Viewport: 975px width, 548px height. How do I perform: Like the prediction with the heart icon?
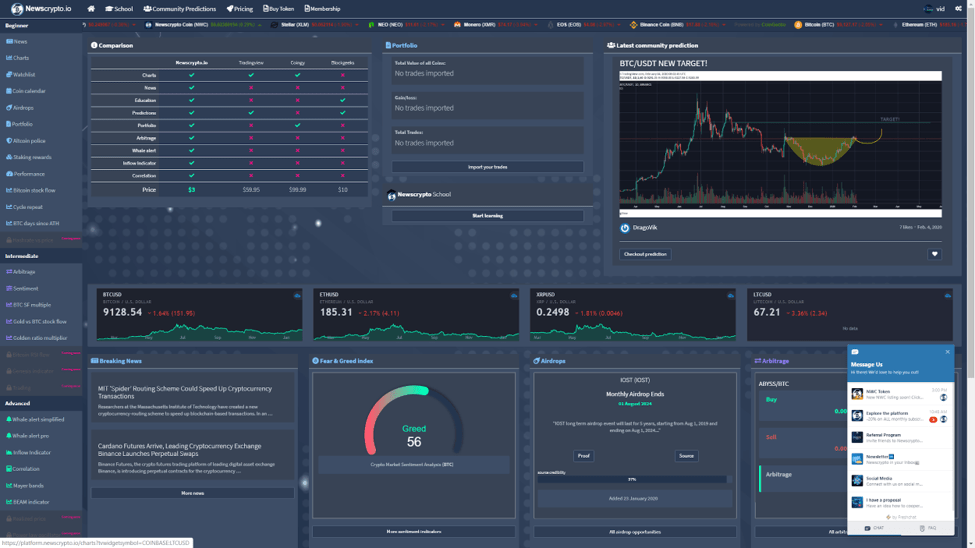coord(934,254)
